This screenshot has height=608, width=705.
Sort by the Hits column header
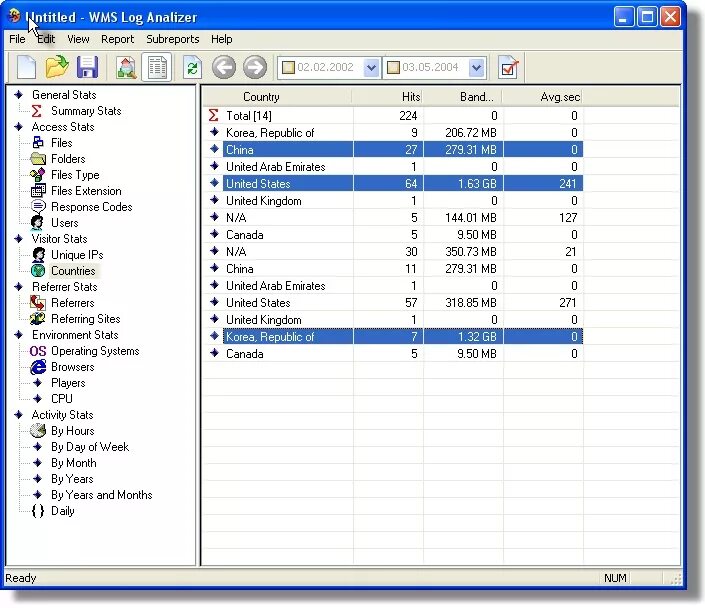(388, 97)
